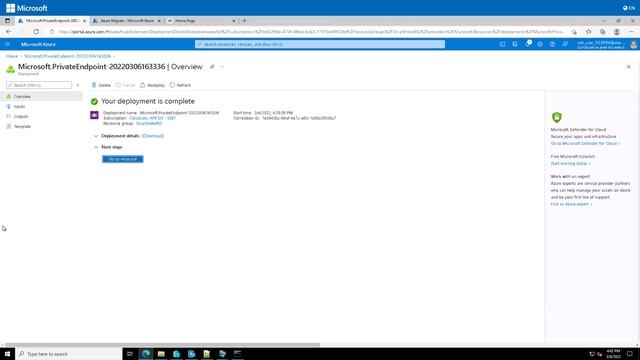The width and height of the screenshot is (640, 360).
Task: Close the Azure Migrate browser tab
Action: click(x=159, y=20)
